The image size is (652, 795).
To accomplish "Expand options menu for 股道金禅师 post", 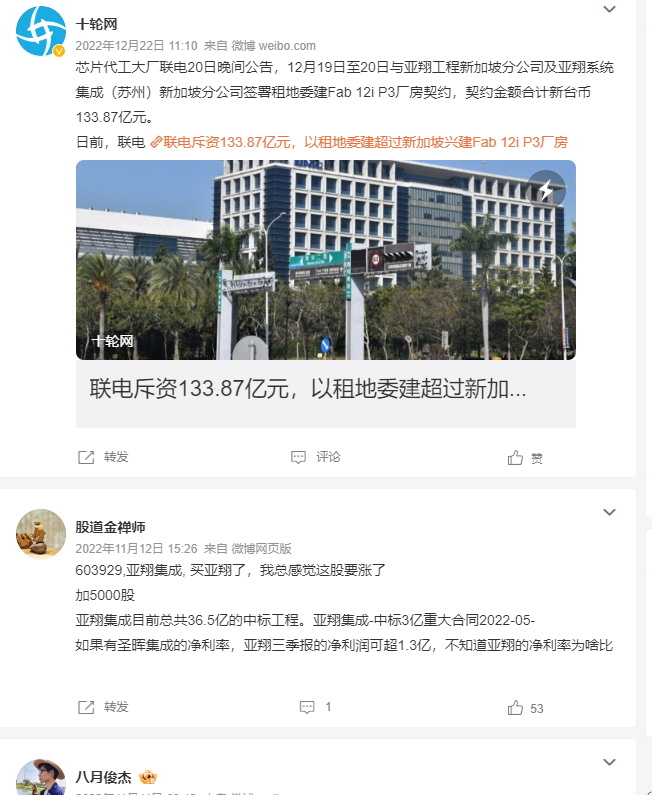I will click(x=609, y=512).
